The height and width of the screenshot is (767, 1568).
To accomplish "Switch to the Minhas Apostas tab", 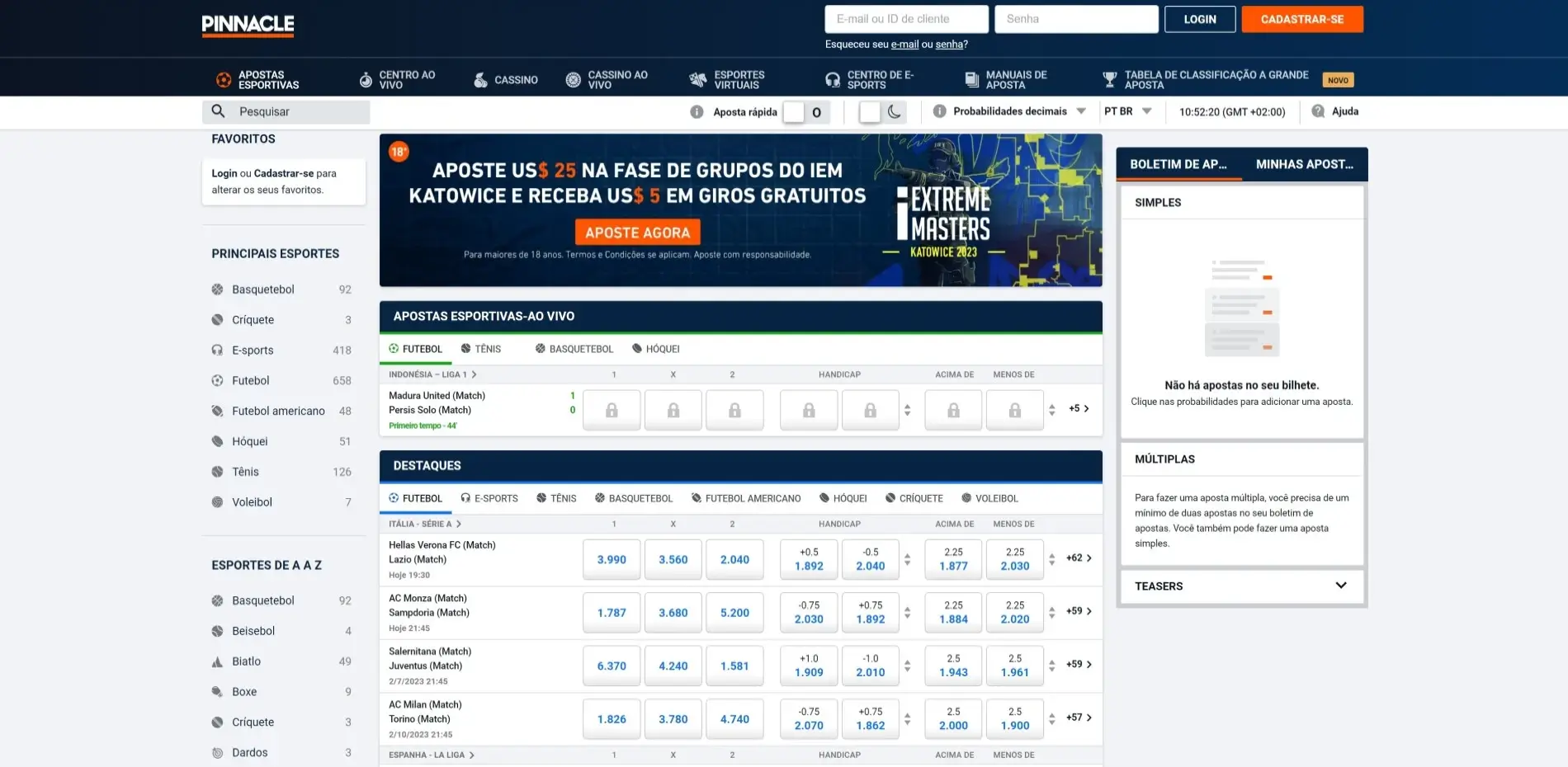I will [x=1304, y=164].
